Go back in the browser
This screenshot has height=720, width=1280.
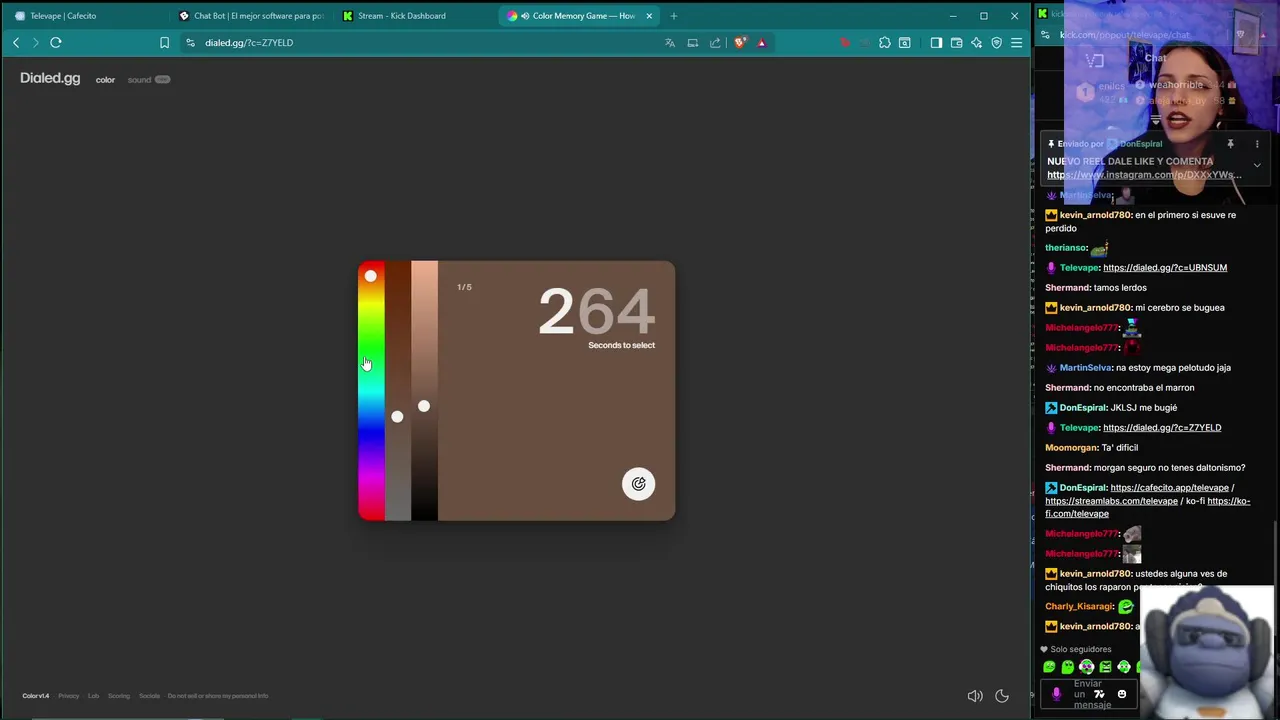(x=16, y=43)
